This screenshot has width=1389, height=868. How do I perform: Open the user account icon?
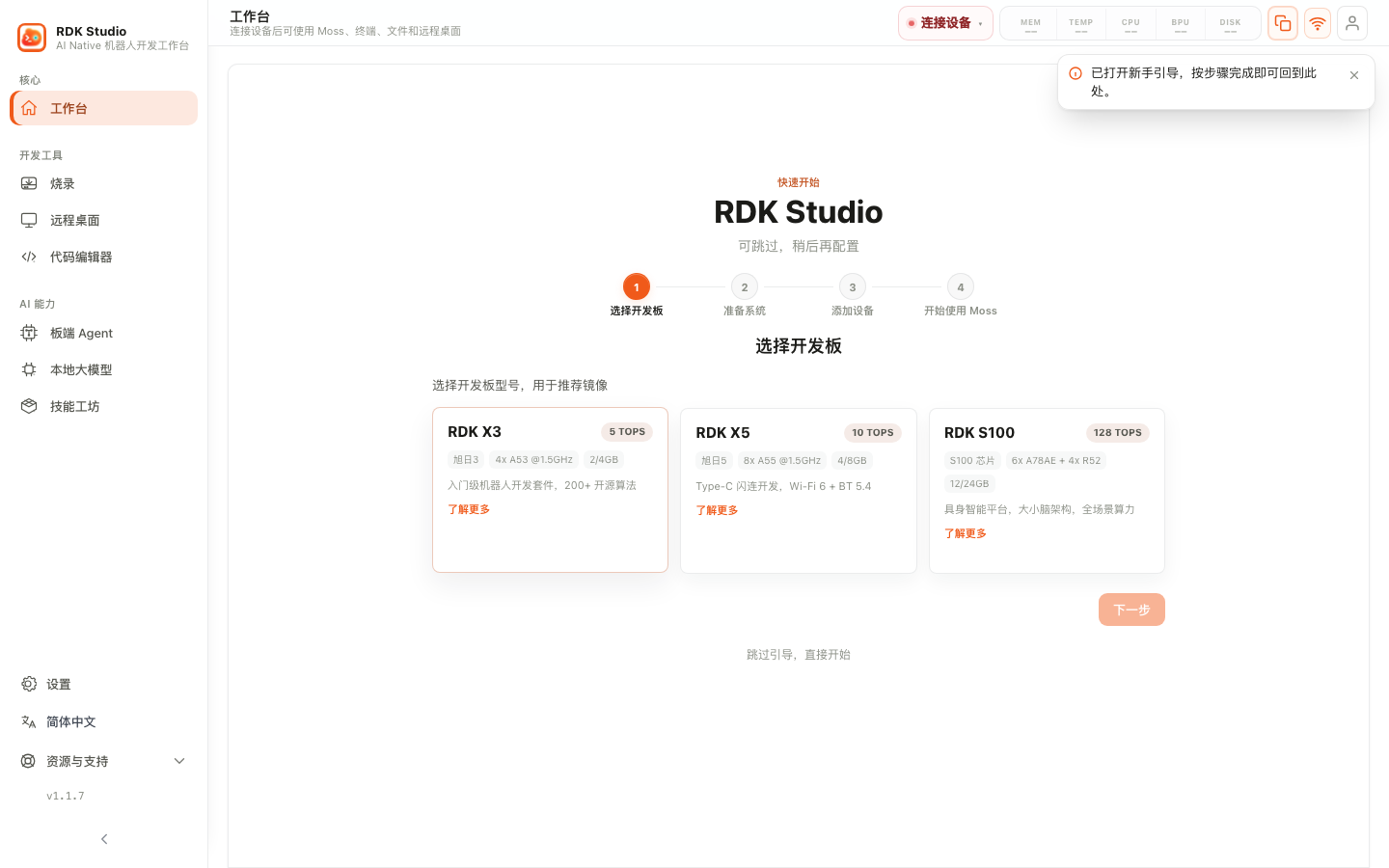1352,23
